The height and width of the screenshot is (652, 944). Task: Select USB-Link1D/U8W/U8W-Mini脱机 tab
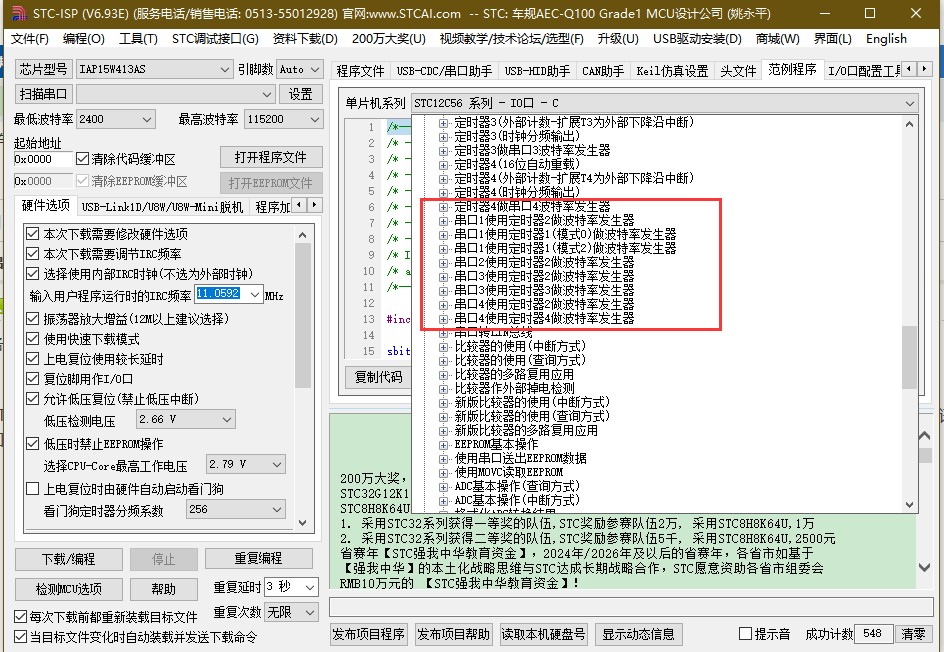click(x=162, y=207)
